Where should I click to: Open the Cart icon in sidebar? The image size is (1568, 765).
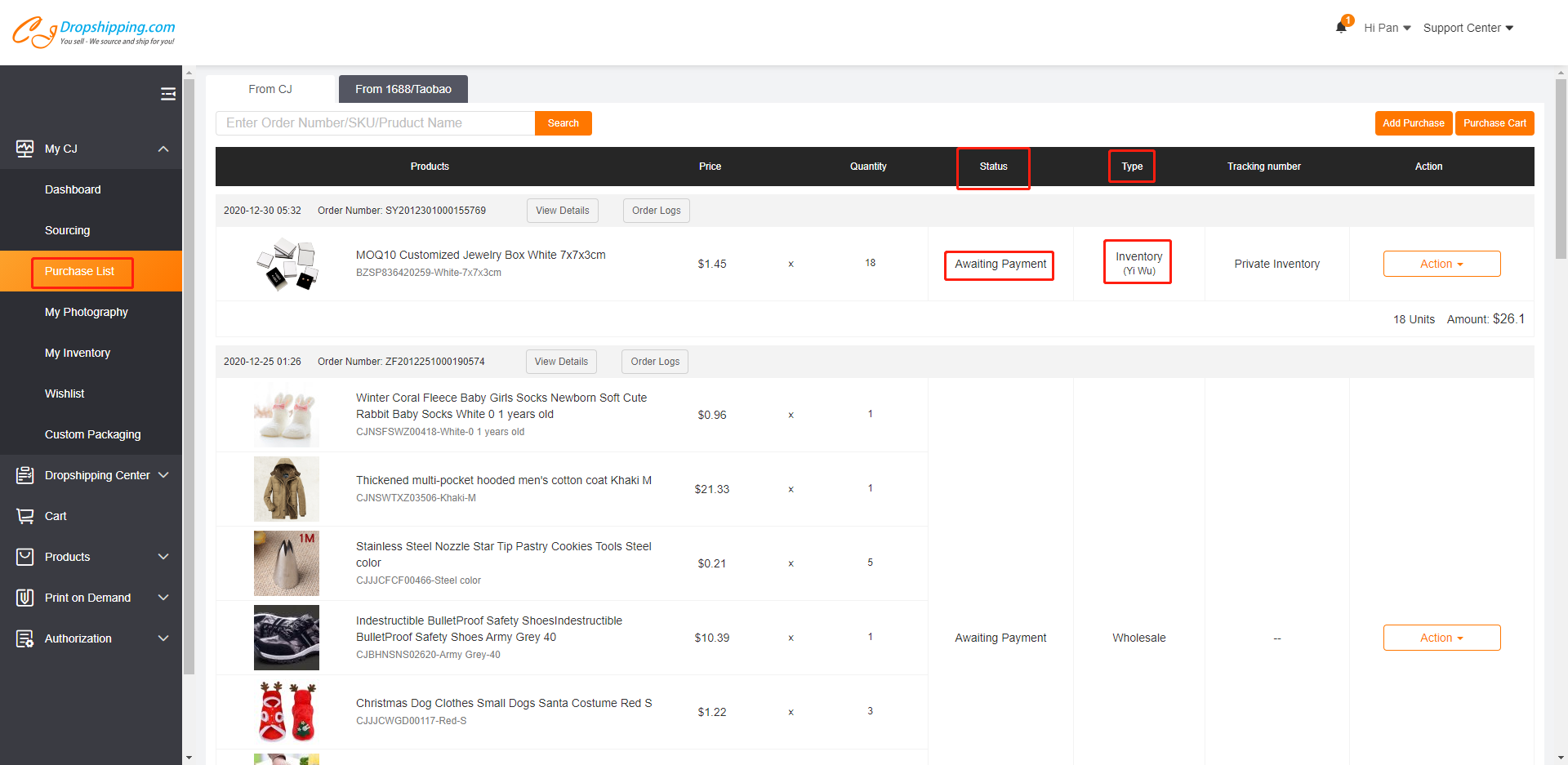(25, 516)
